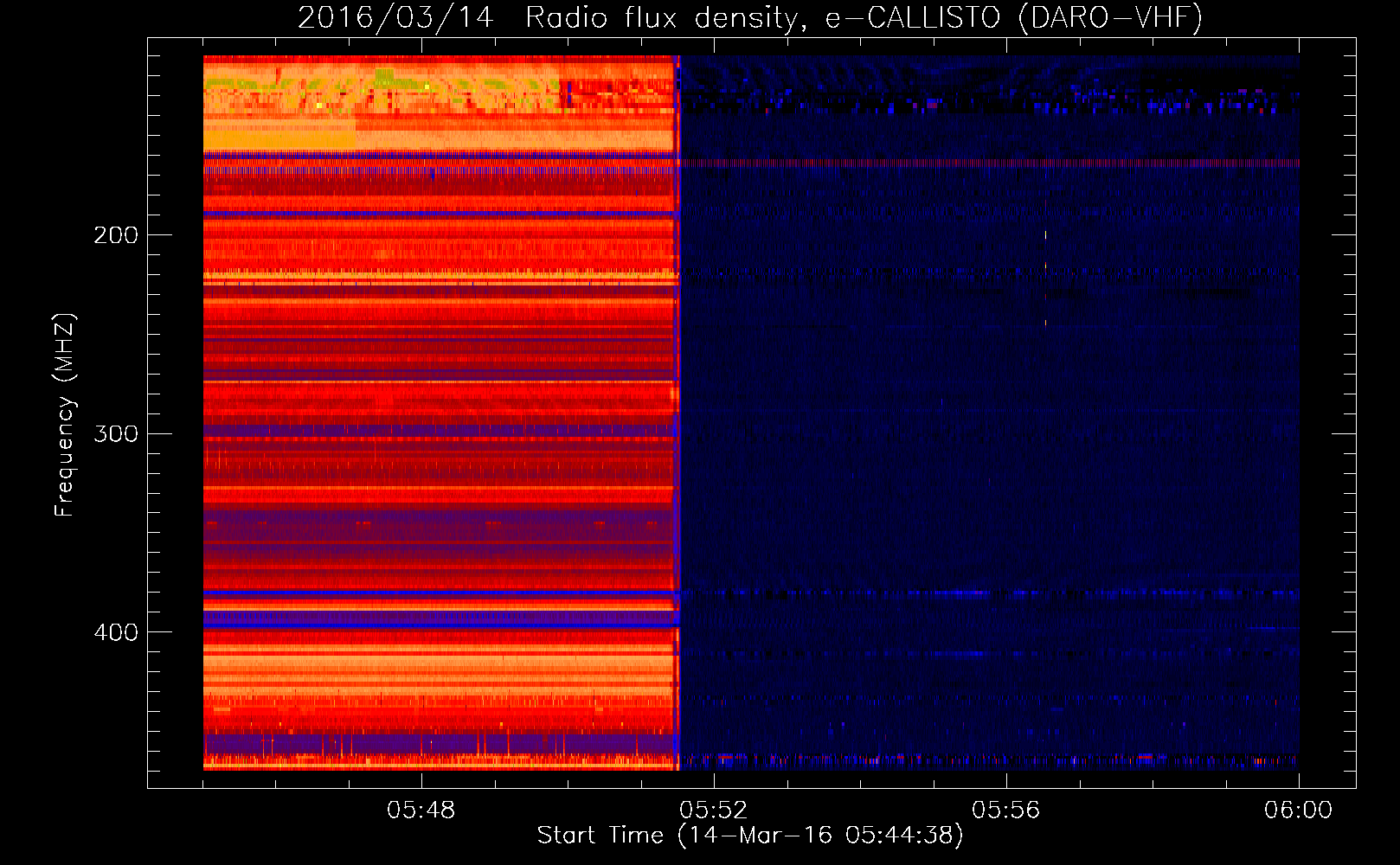Click the 400 MHz frequency tick label
The height and width of the screenshot is (865, 1400).
click(x=115, y=632)
